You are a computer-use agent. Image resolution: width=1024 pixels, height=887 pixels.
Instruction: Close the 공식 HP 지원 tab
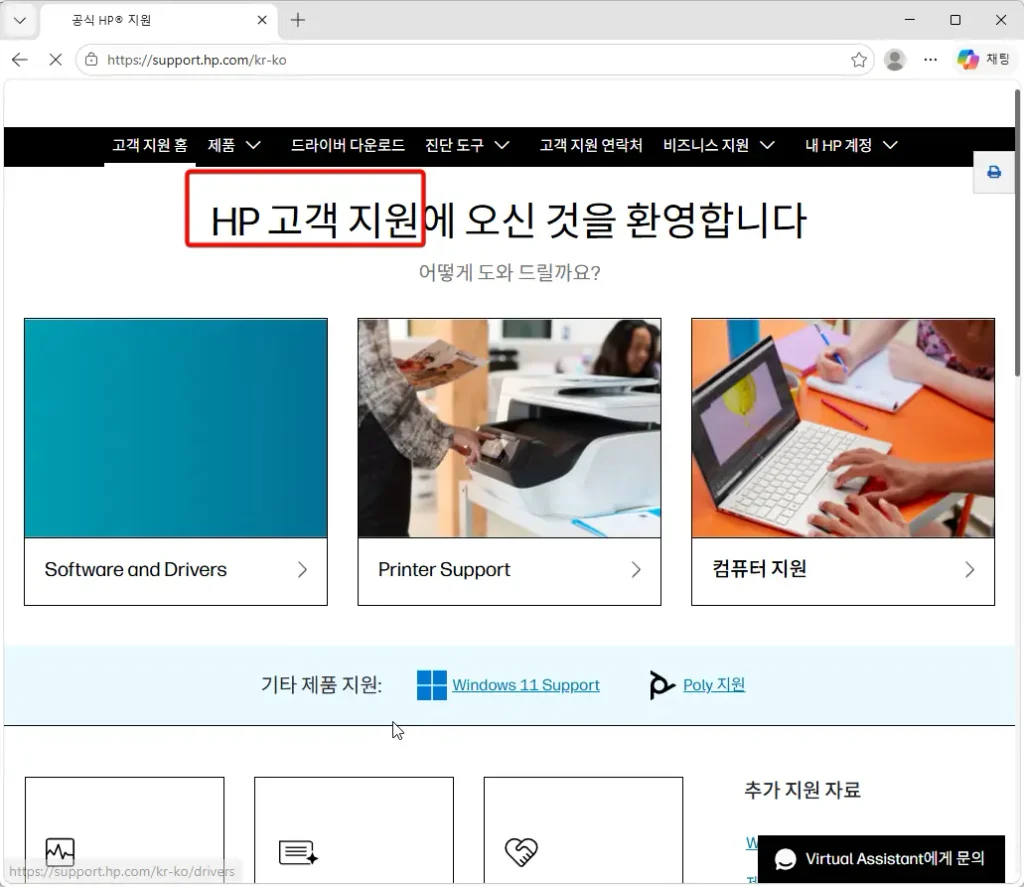tap(262, 20)
